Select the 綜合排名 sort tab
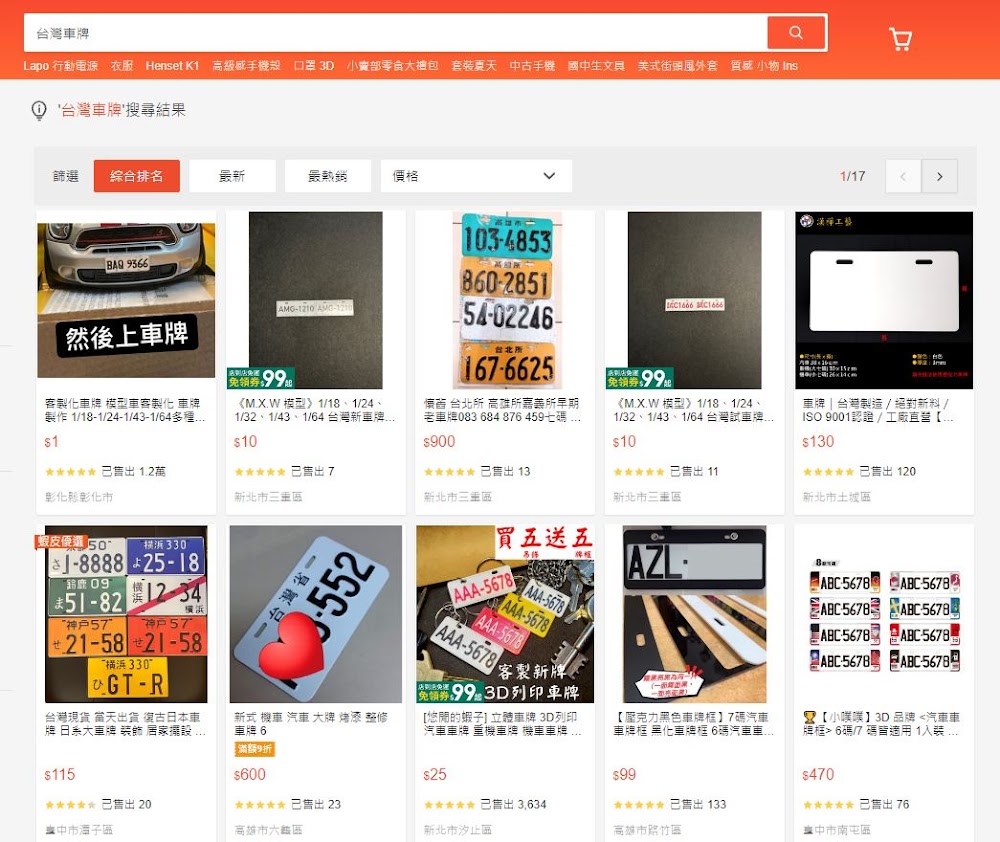Viewport: 1000px width, 842px height. click(136, 176)
